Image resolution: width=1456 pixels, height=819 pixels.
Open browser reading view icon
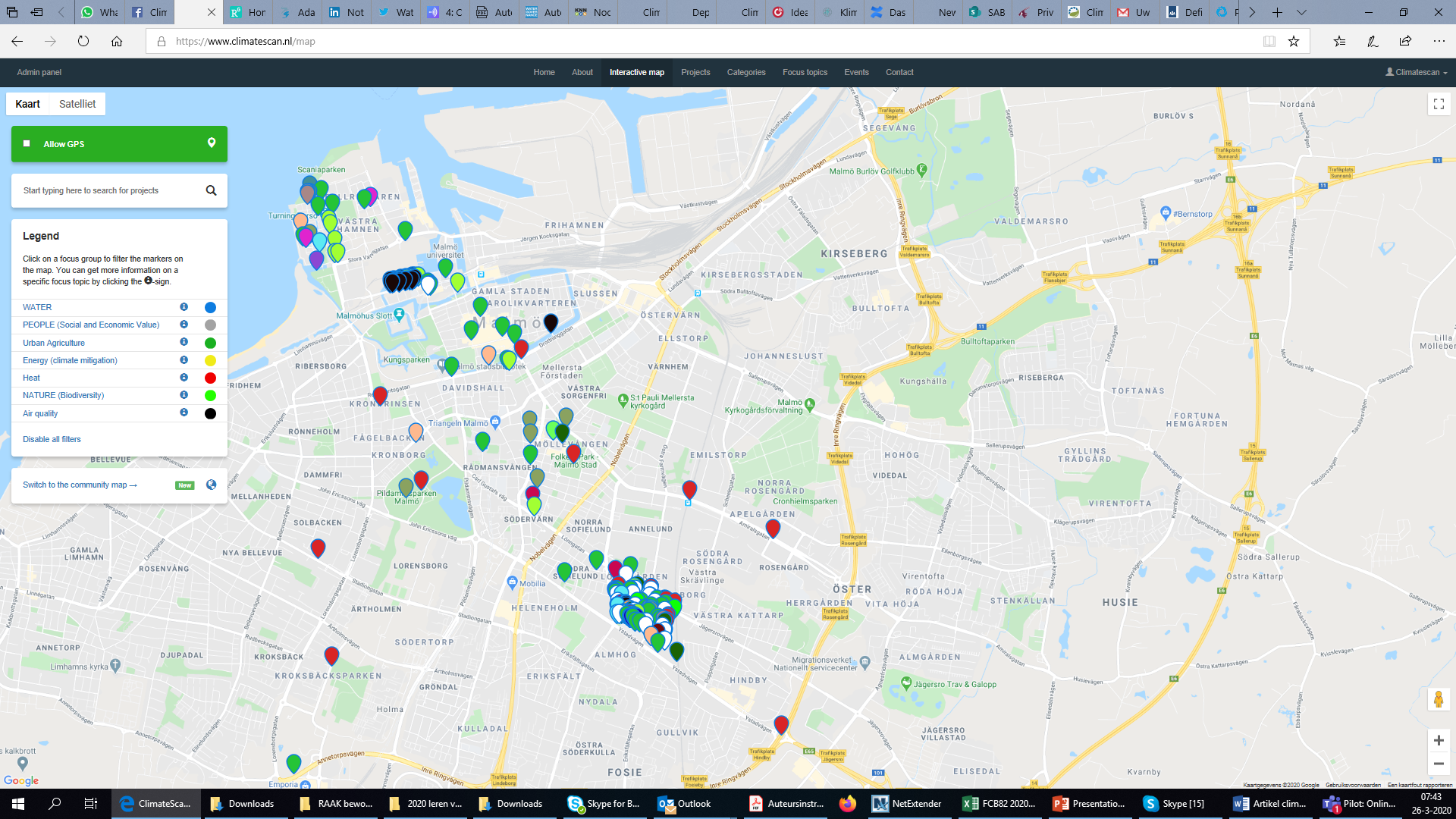1269,41
